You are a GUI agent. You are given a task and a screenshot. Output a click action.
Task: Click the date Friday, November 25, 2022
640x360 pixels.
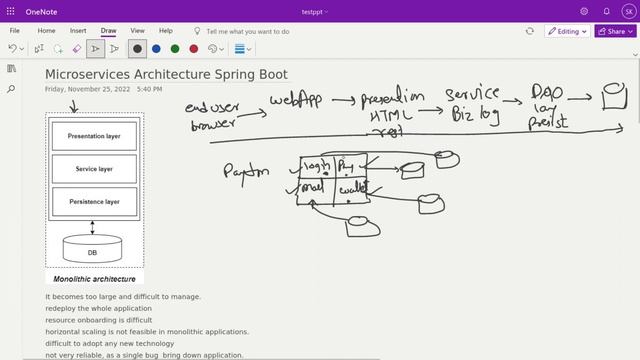(x=87, y=89)
